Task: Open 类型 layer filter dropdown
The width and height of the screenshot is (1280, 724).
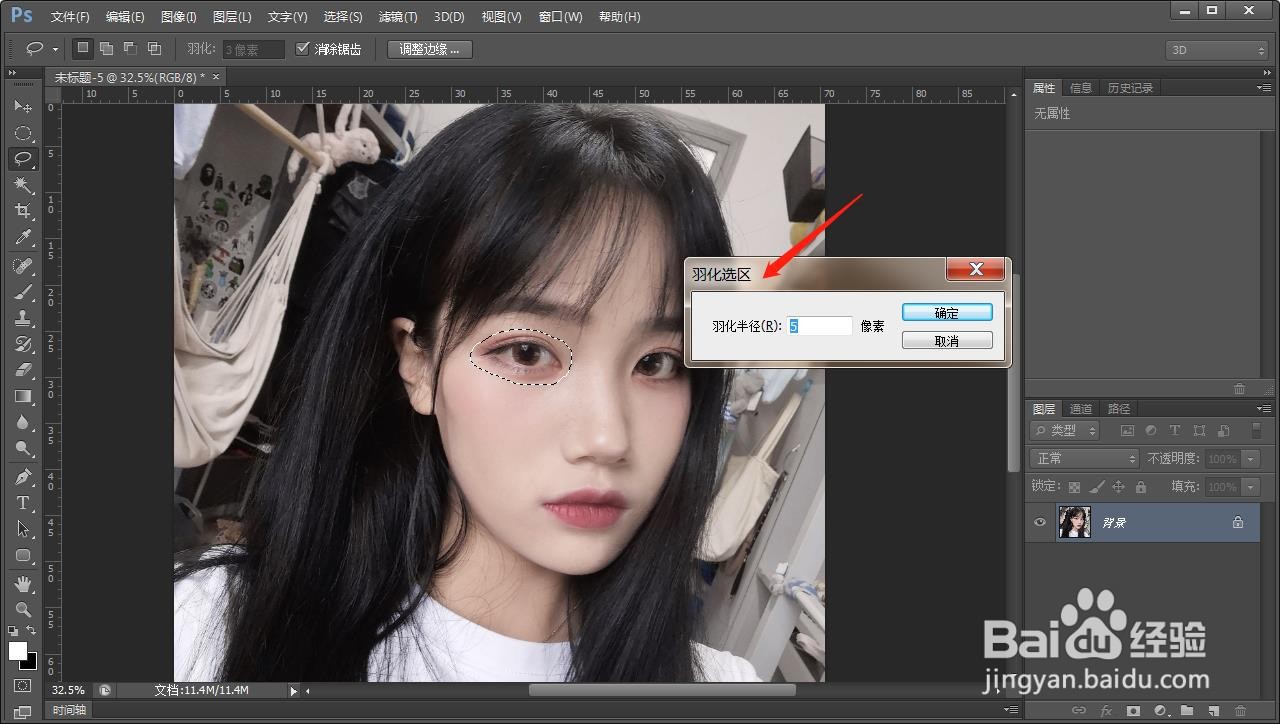Action: point(1064,431)
